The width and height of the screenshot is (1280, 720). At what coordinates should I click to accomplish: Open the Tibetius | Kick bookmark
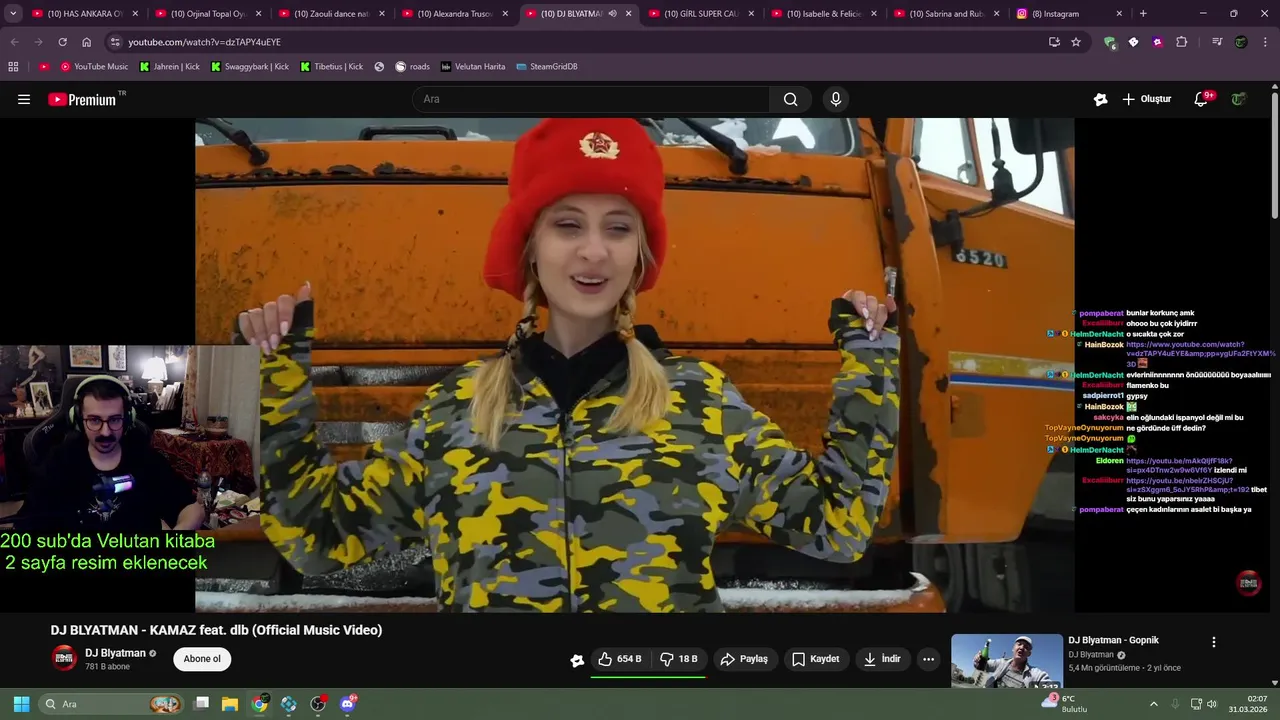tap(332, 66)
